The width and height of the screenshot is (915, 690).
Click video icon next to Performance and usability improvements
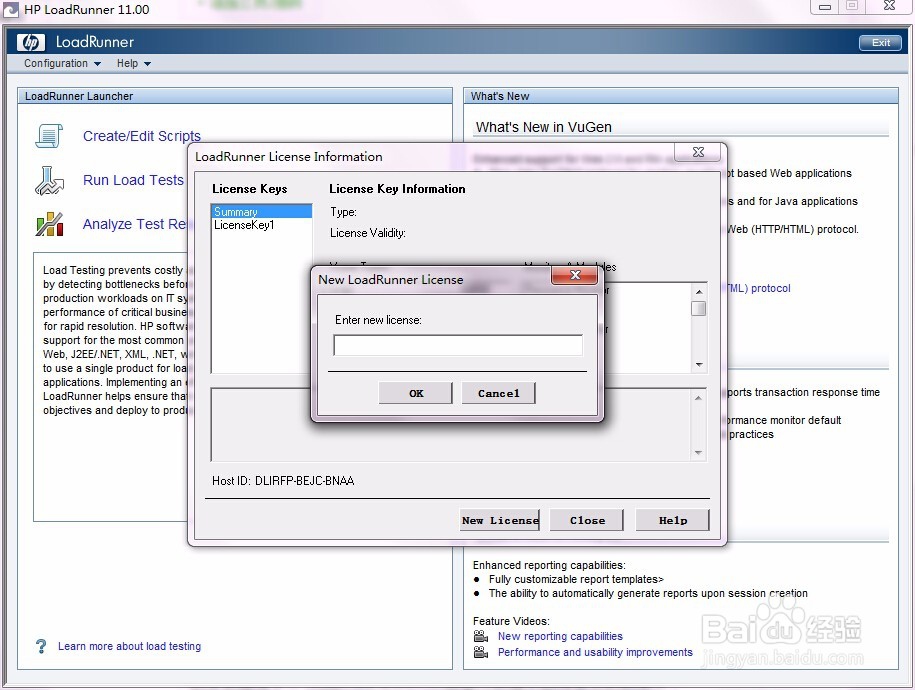coord(481,652)
